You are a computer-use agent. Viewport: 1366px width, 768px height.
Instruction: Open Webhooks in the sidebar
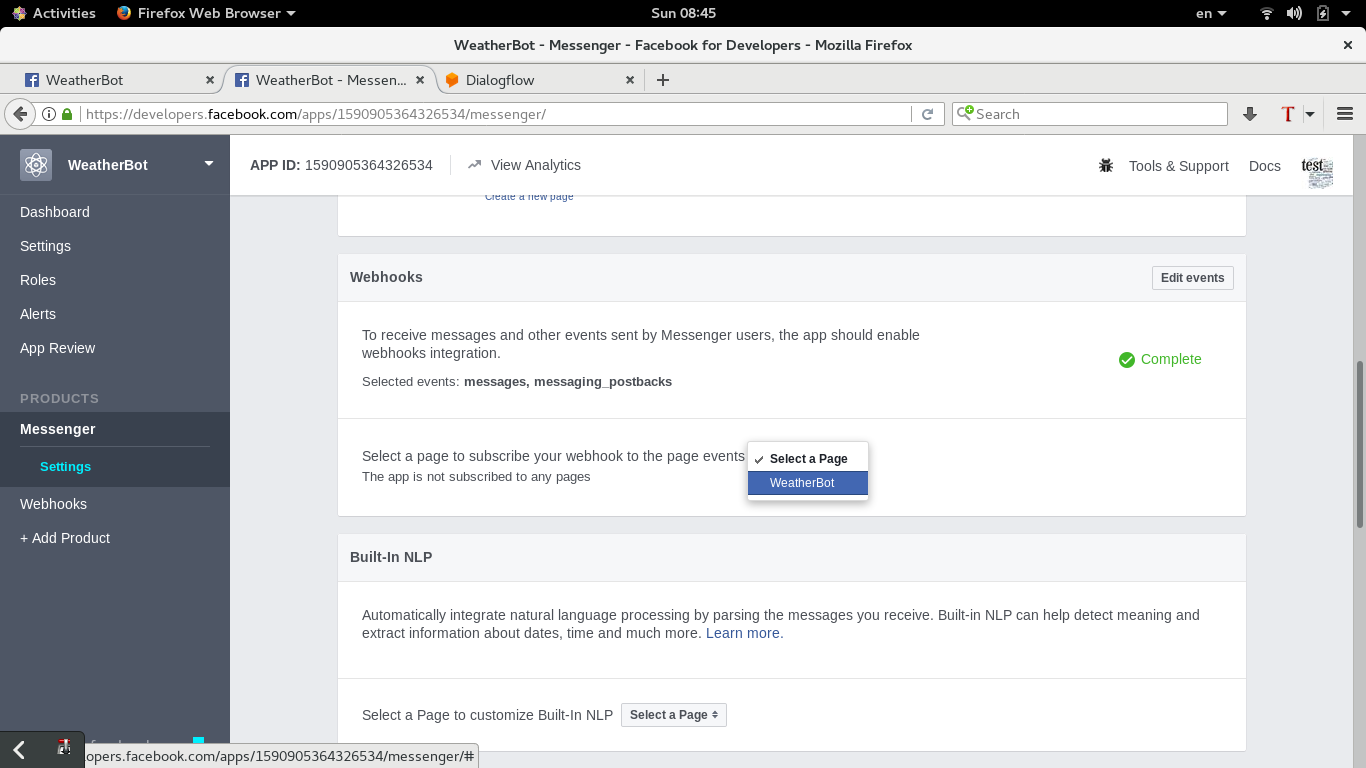click(x=53, y=504)
